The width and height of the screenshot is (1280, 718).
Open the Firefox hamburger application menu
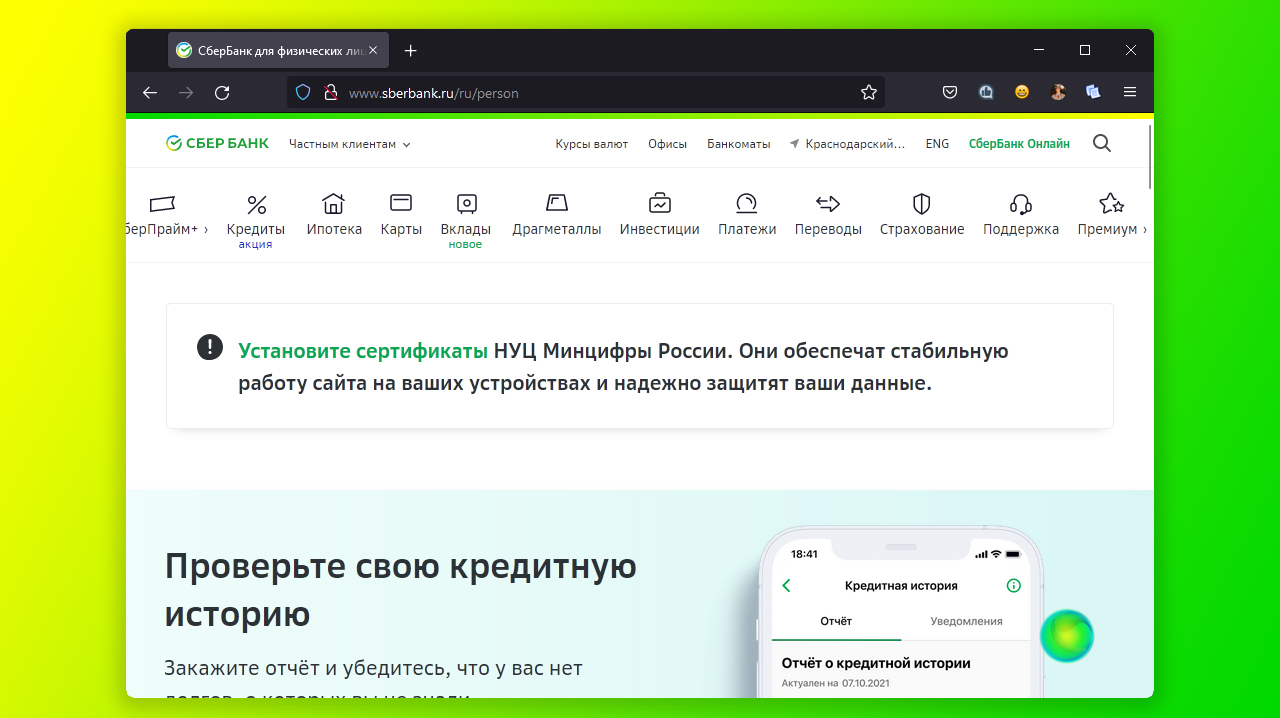1130,92
